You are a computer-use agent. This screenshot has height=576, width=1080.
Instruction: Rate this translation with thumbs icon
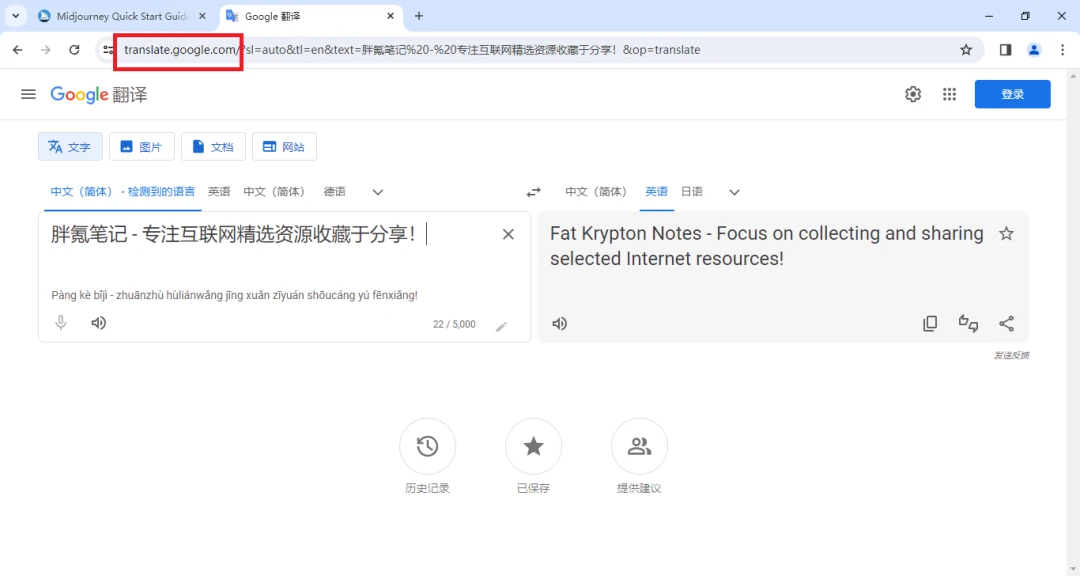click(x=968, y=323)
